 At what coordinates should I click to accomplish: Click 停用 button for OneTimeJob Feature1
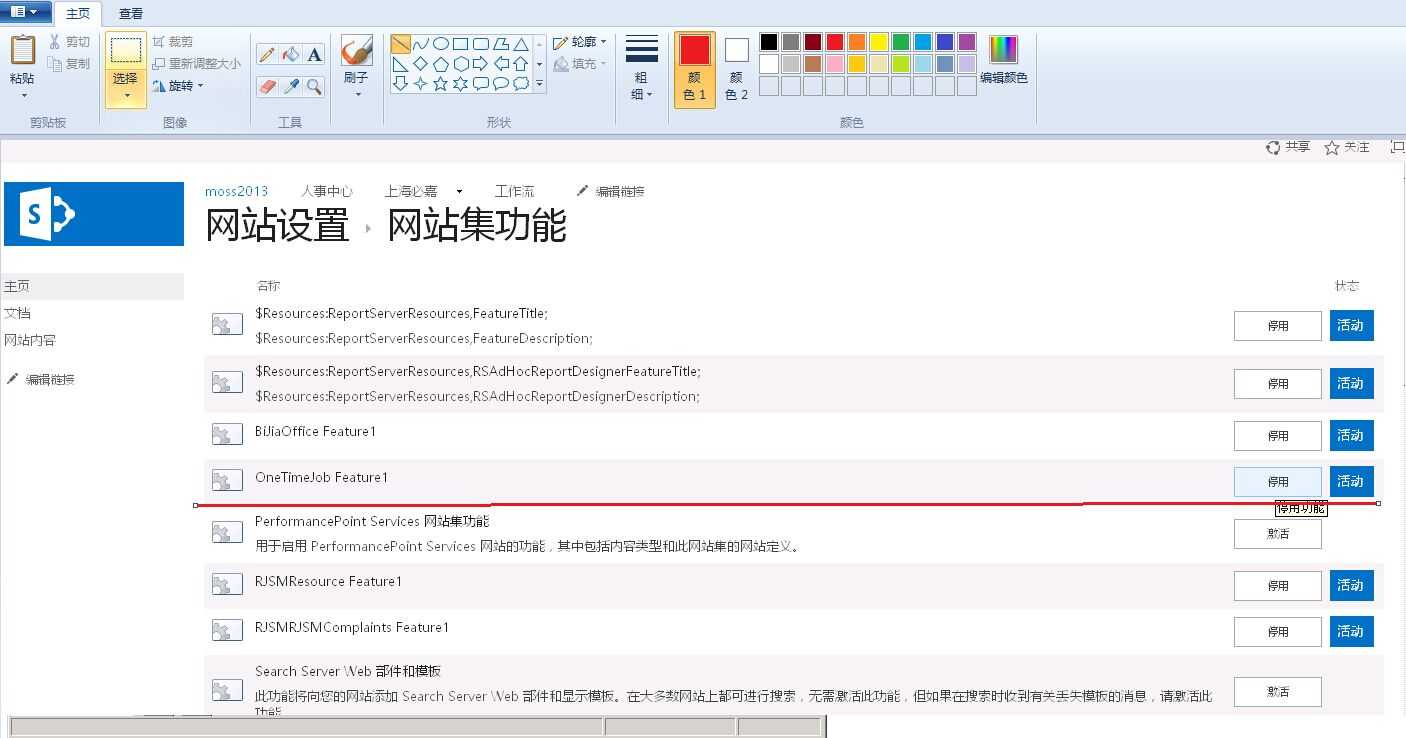coord(1278,481)
